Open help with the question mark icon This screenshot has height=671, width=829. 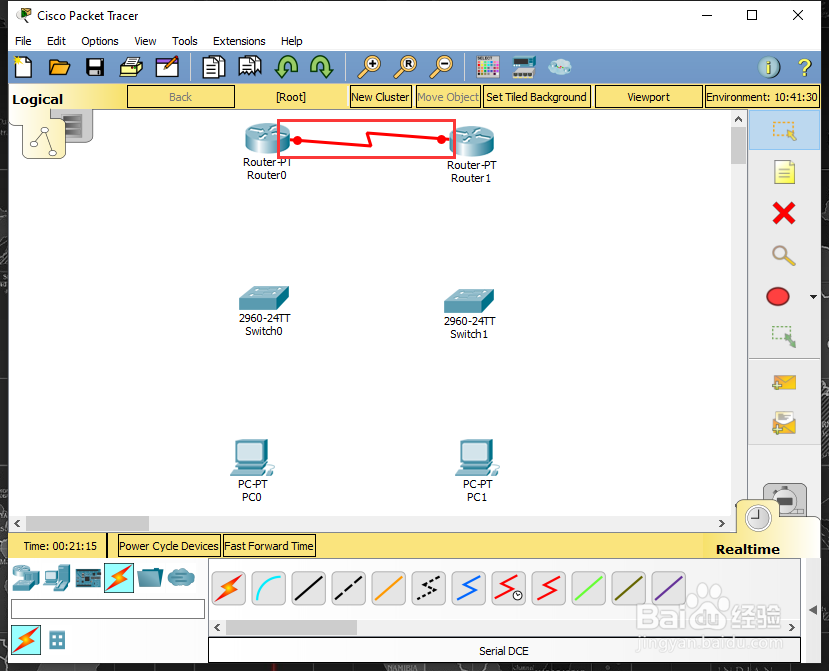(x=804, y=67)
